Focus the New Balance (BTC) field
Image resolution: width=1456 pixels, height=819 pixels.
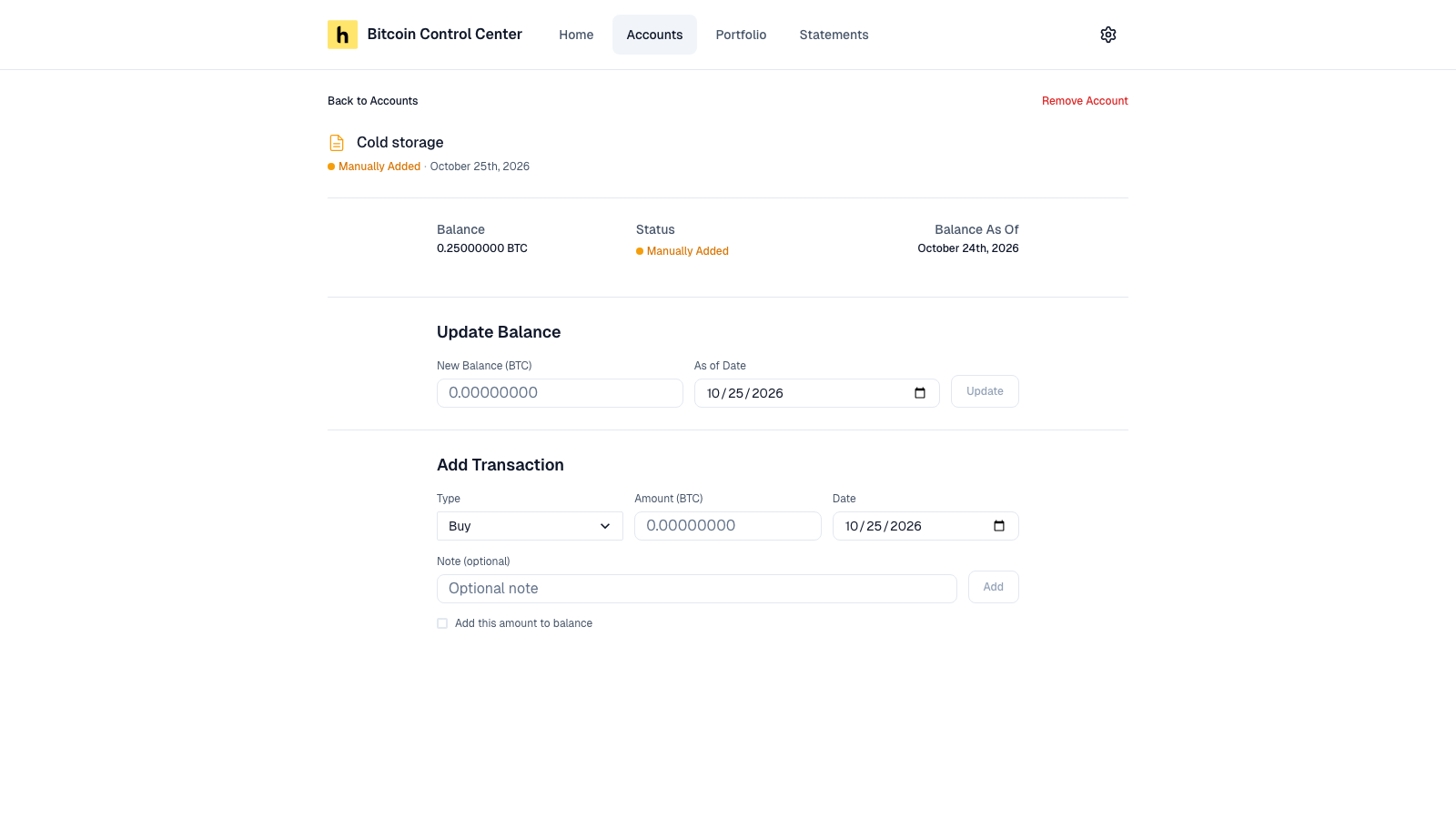[x=560, y=393]
